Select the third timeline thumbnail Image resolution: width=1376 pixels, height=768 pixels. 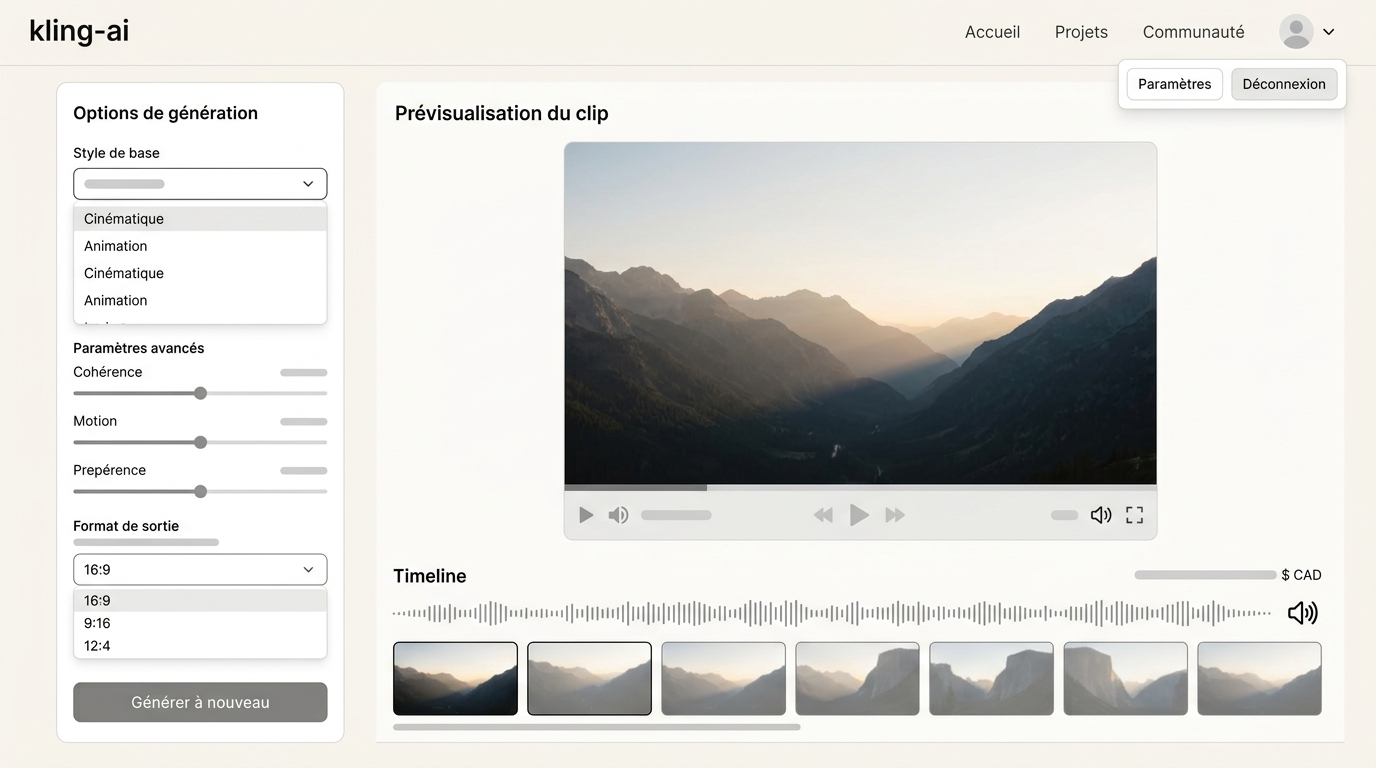pos(723,679)
